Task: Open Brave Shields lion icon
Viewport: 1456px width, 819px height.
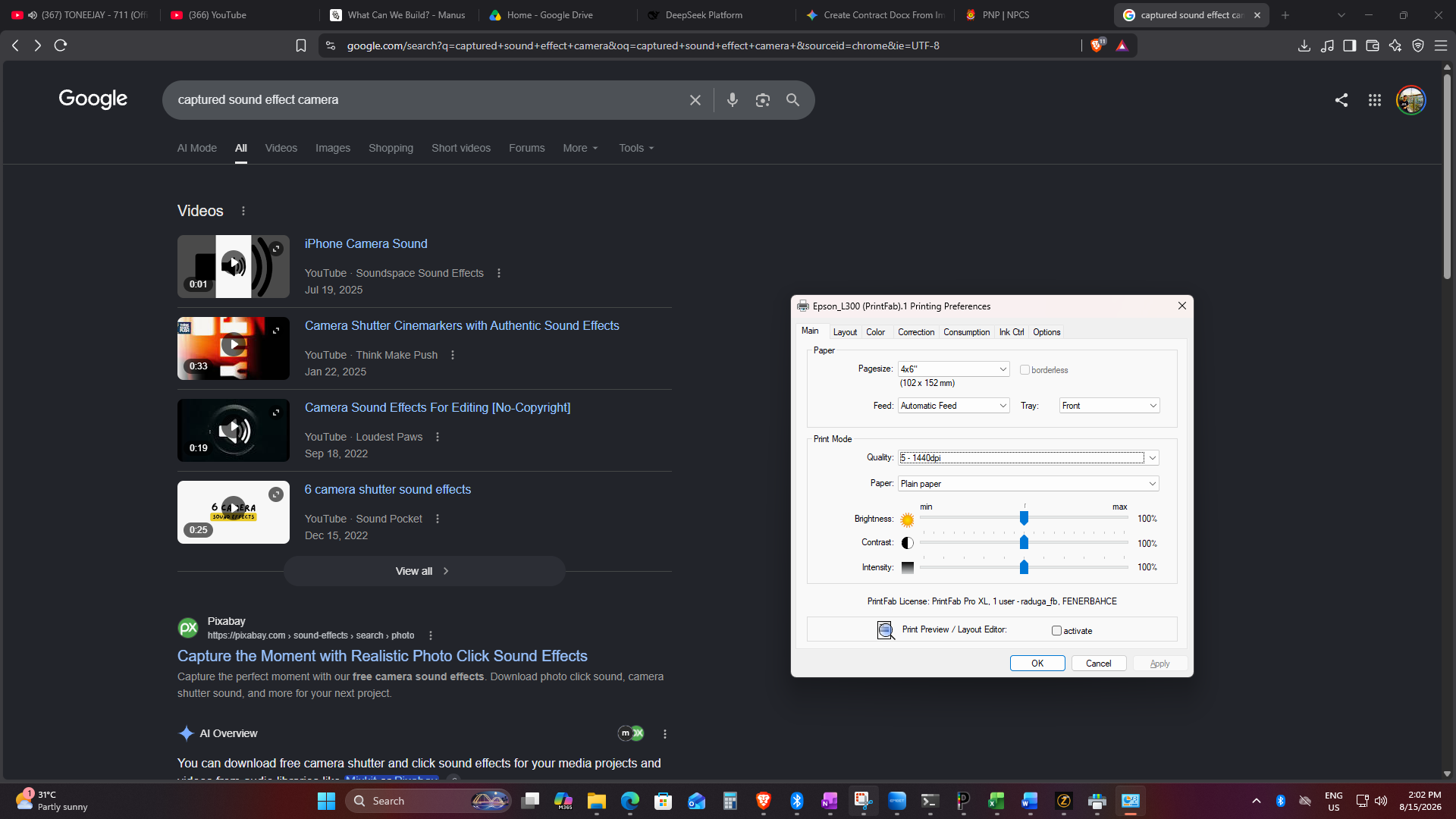Action: tap(1097, 45)
